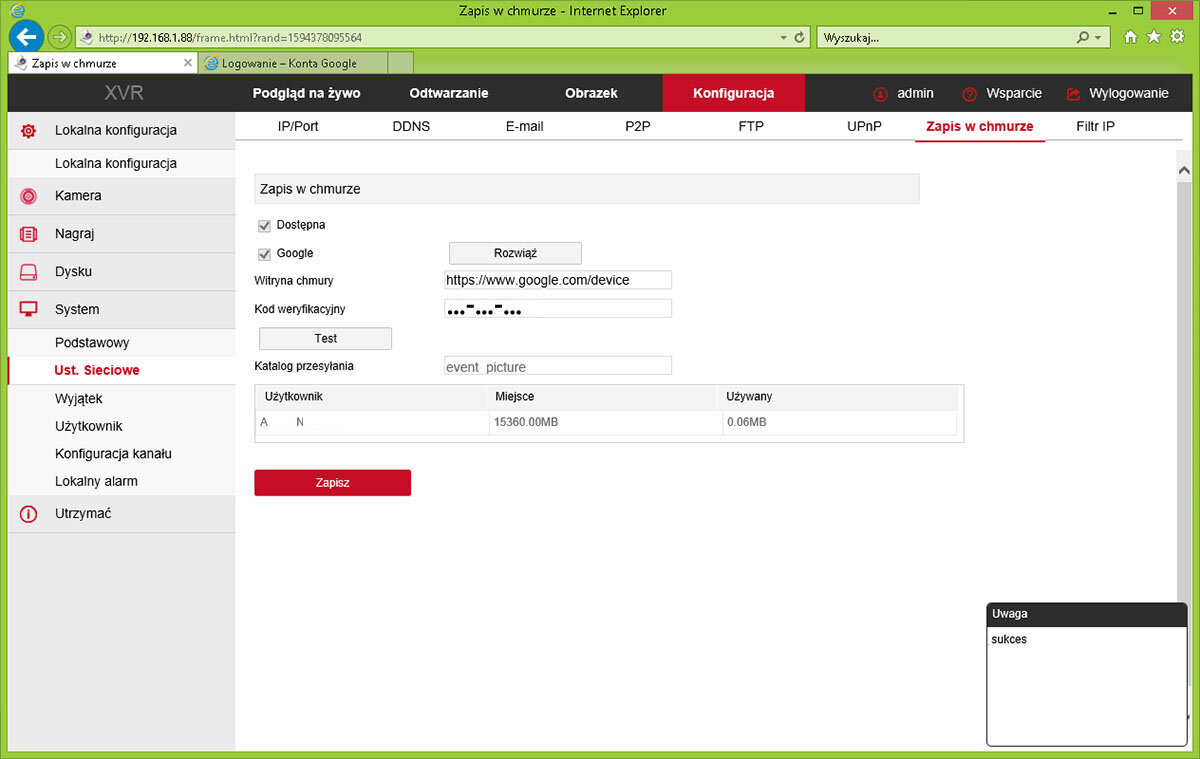Uncheck the Google checkbox
The height and width of the screenshot is (759, 1200).
(x=265, y=254)
